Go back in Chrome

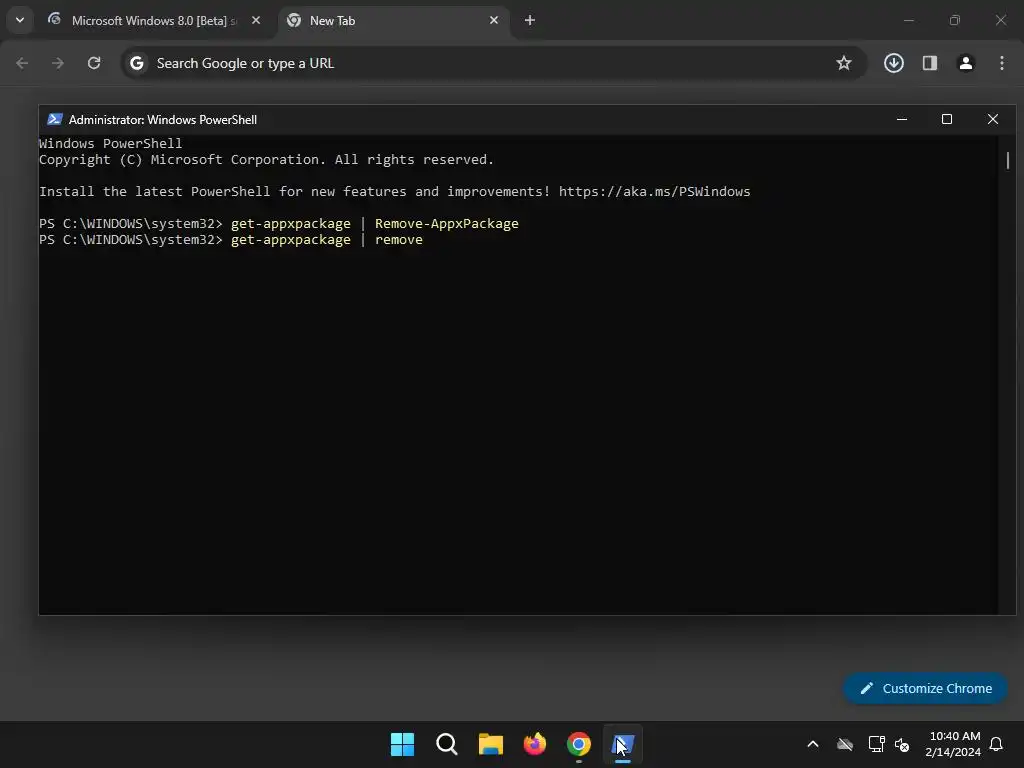pos(22,63)
